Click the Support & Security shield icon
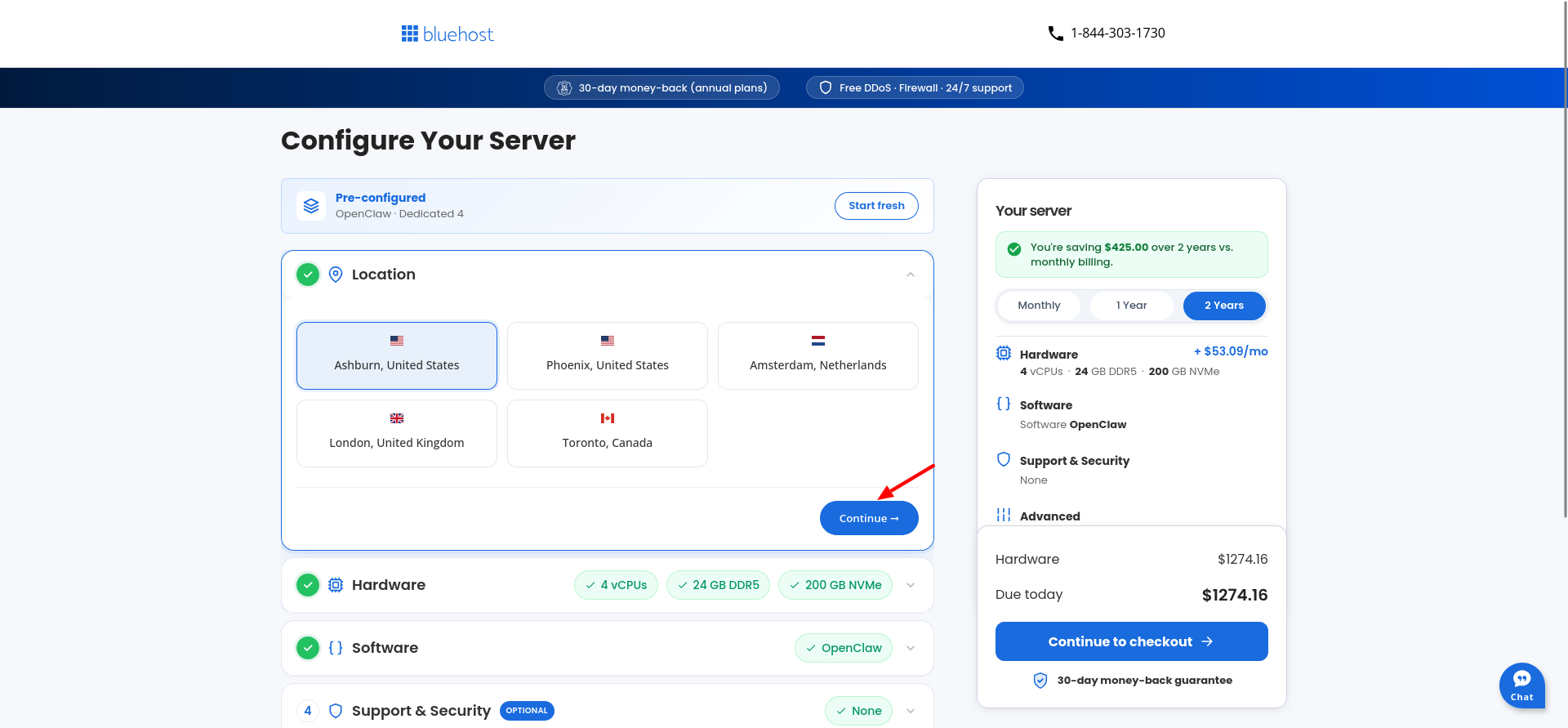The image size is (1568, 728). [x=336, y=711]
